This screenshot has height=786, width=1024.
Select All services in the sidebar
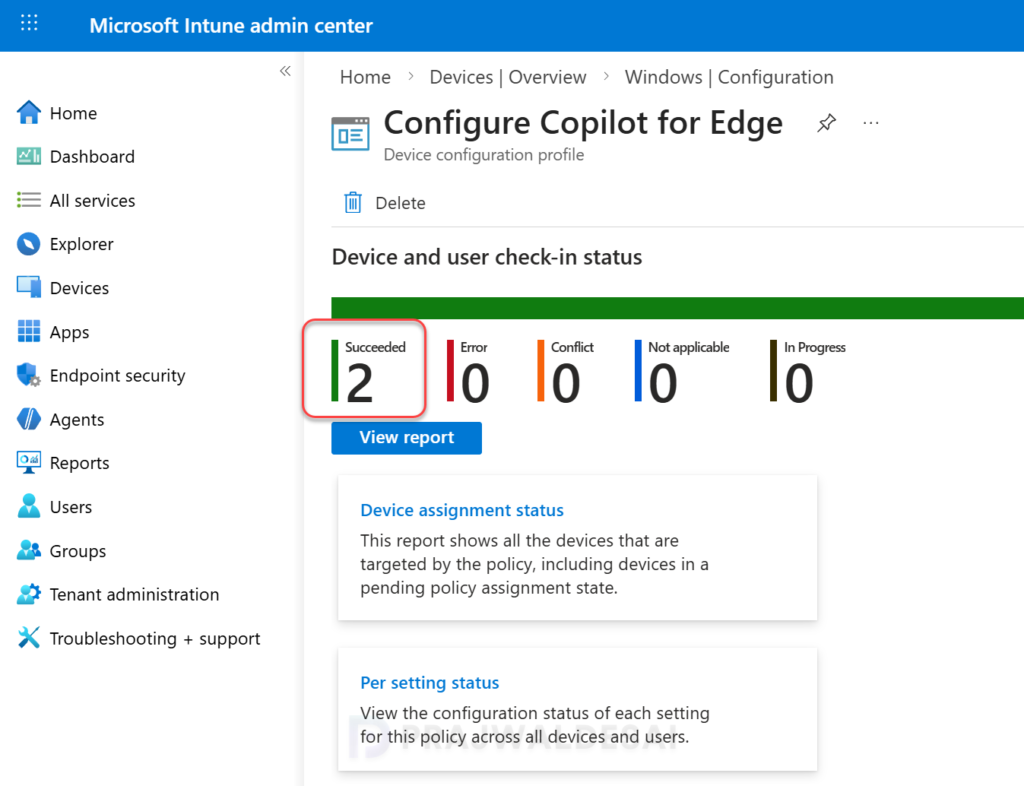coord(92,200)
